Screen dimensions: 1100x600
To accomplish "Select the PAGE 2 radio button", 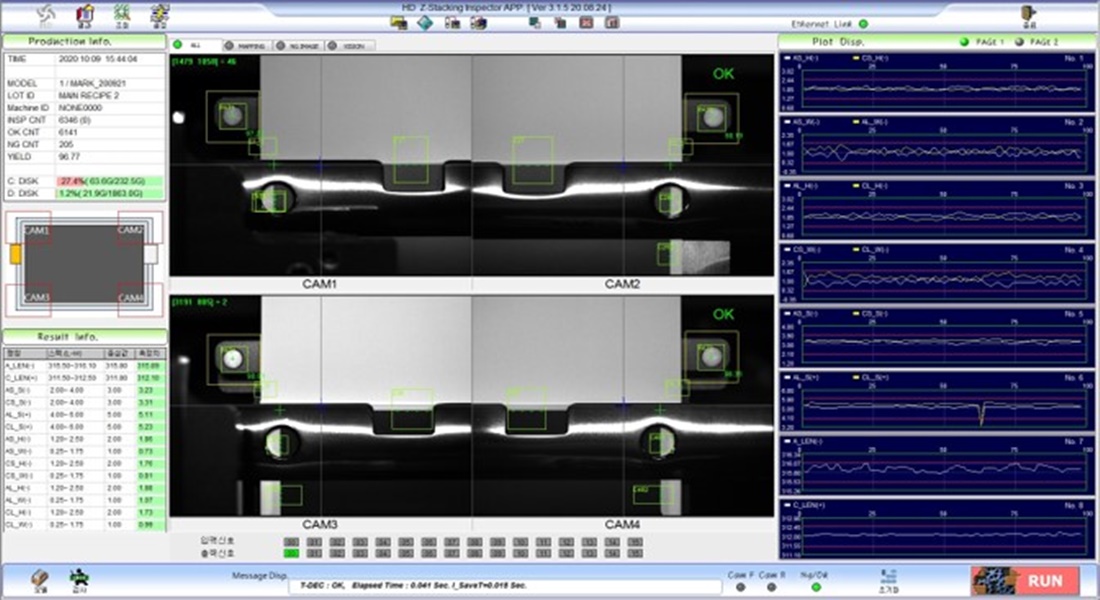I will coord(1020,42).
